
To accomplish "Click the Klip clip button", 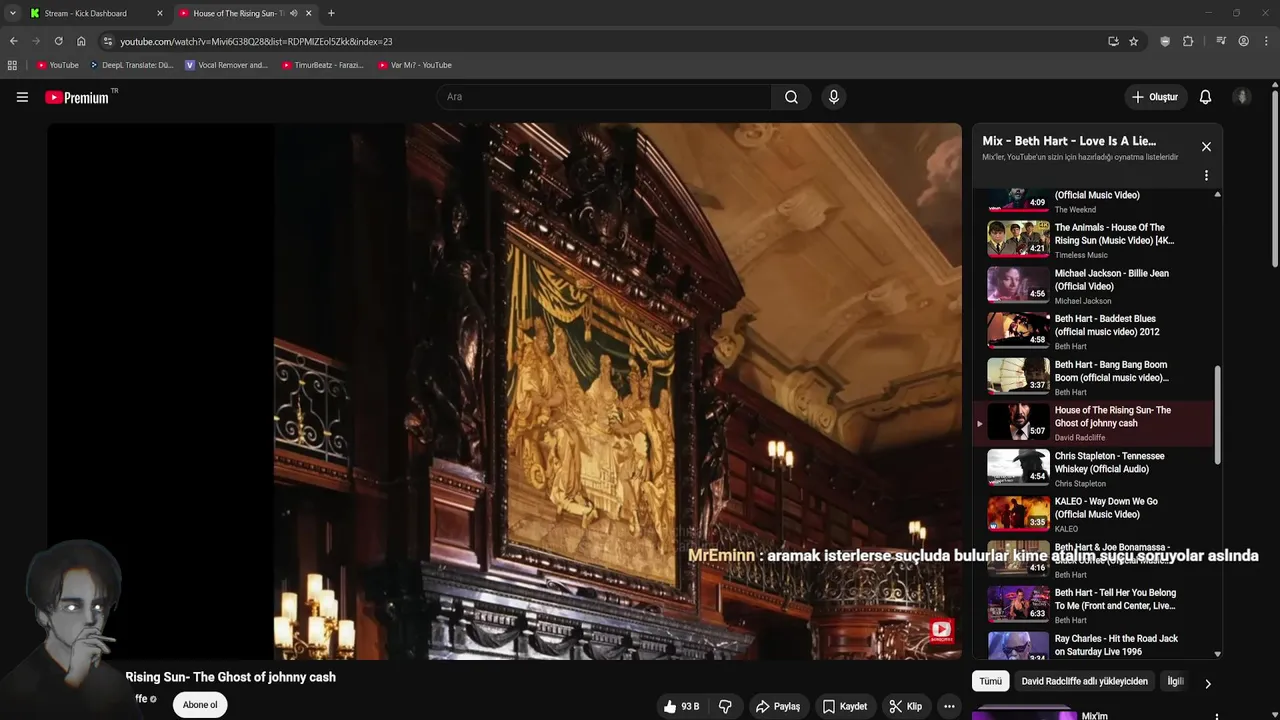I will pyautogui.click(x=906, y=706).
